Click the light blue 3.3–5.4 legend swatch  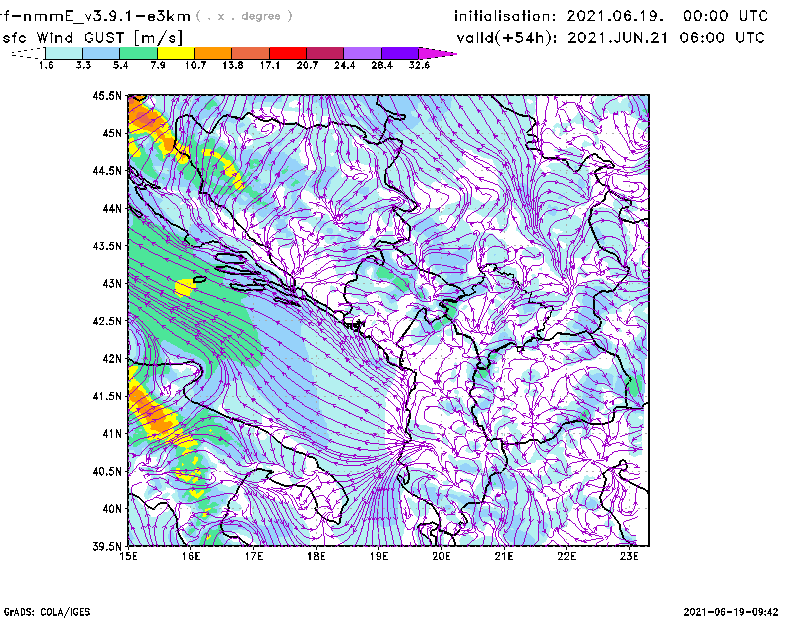[101, 53]
